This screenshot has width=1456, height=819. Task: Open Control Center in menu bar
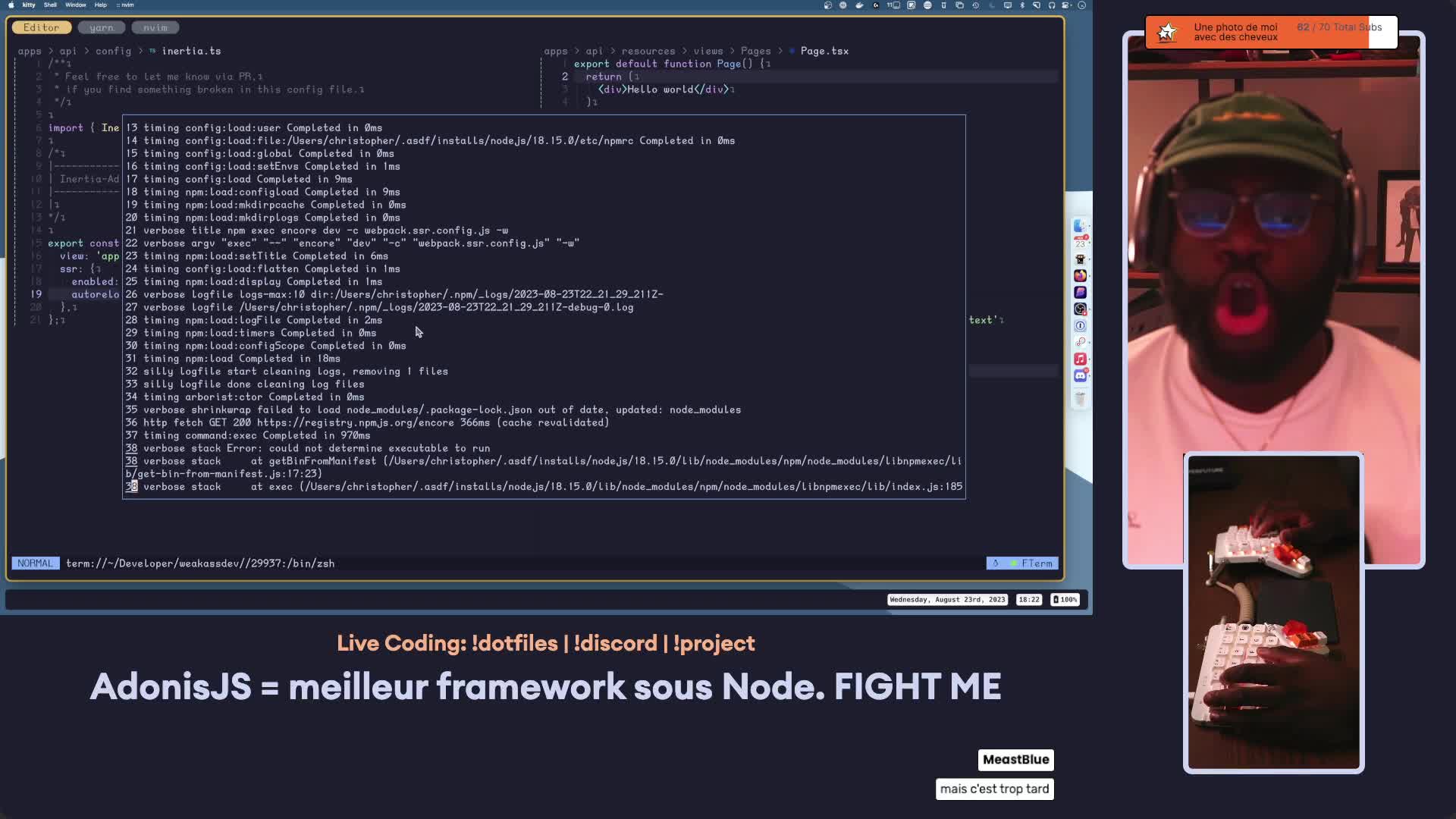(x=1066, y=5)
